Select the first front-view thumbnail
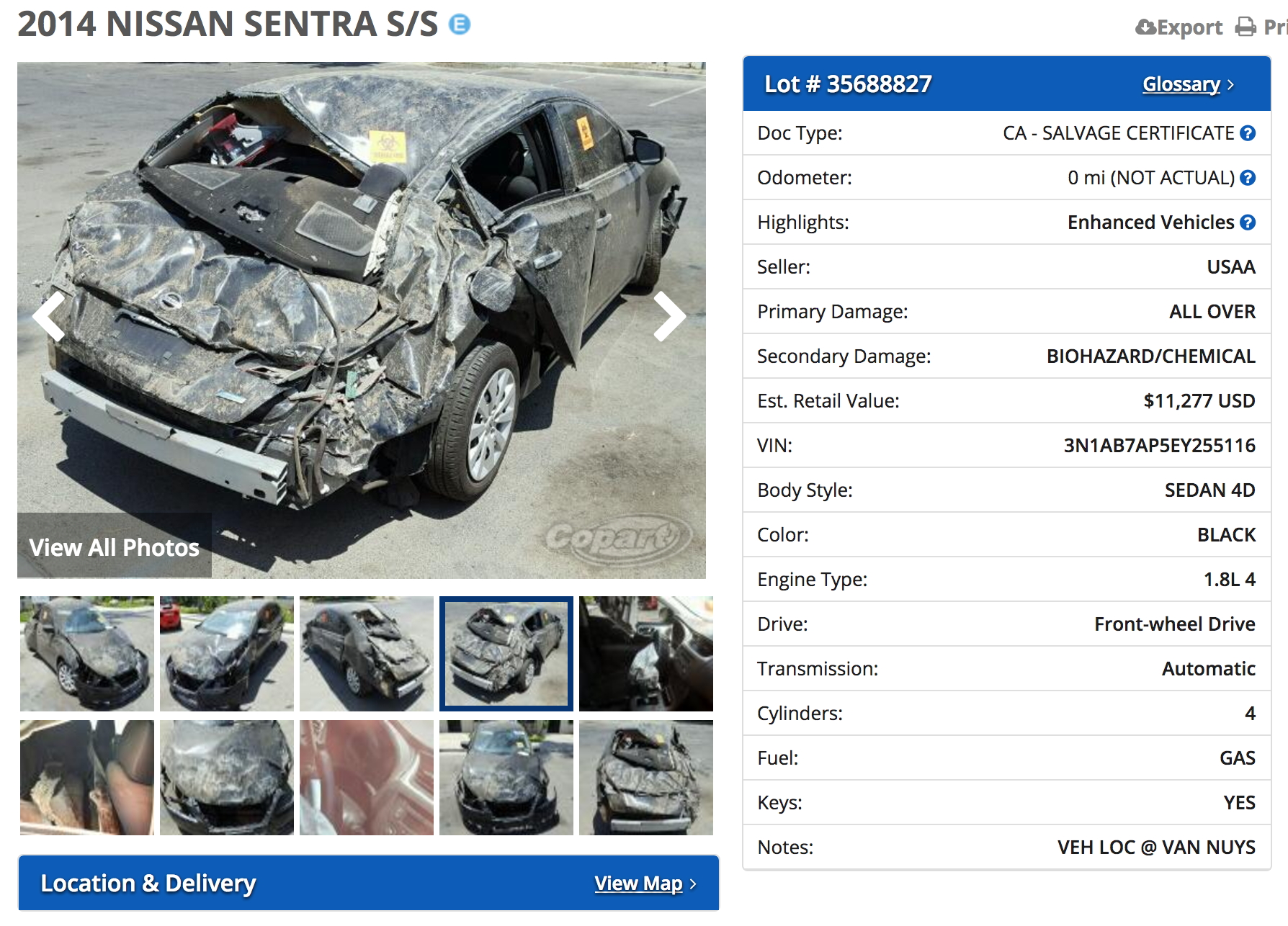The image size is (1288, 926). (x=87, y=654)
